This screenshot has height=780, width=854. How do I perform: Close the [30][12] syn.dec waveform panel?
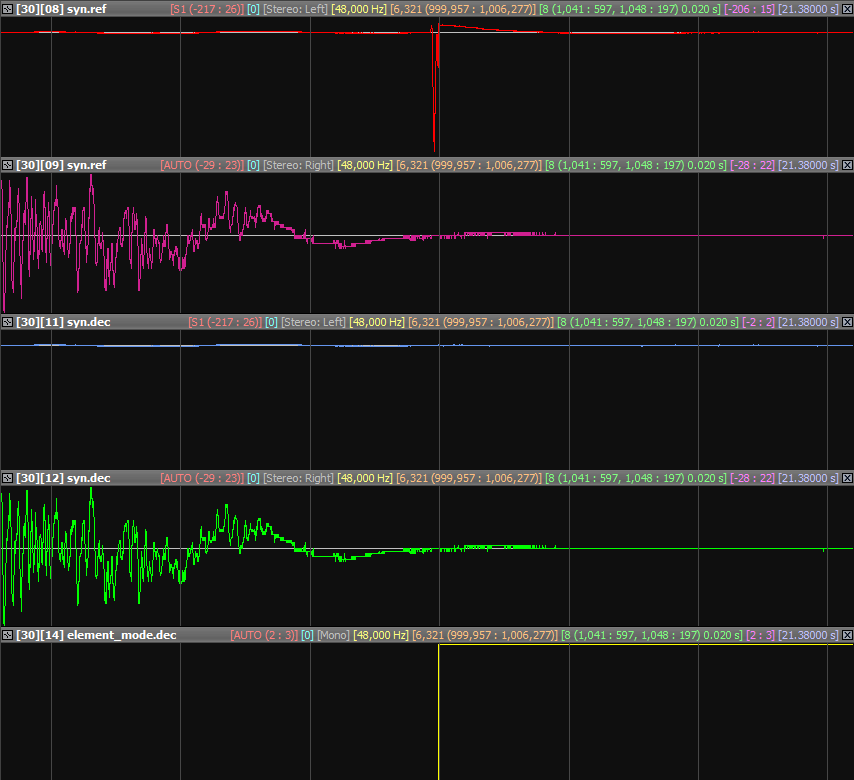(x=847, y=478)
